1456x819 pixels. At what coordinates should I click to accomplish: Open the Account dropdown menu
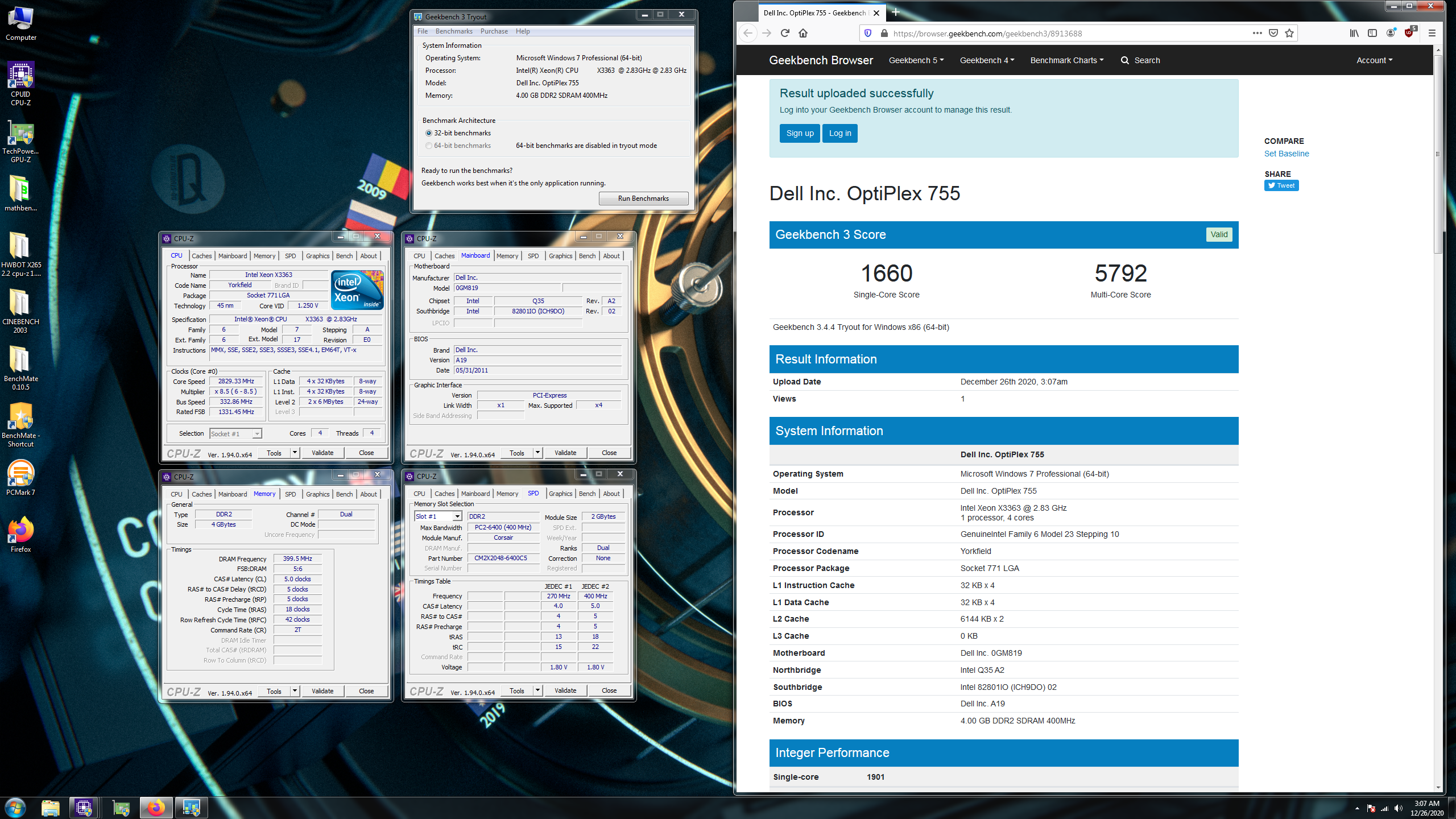[x=1374, y=60]
